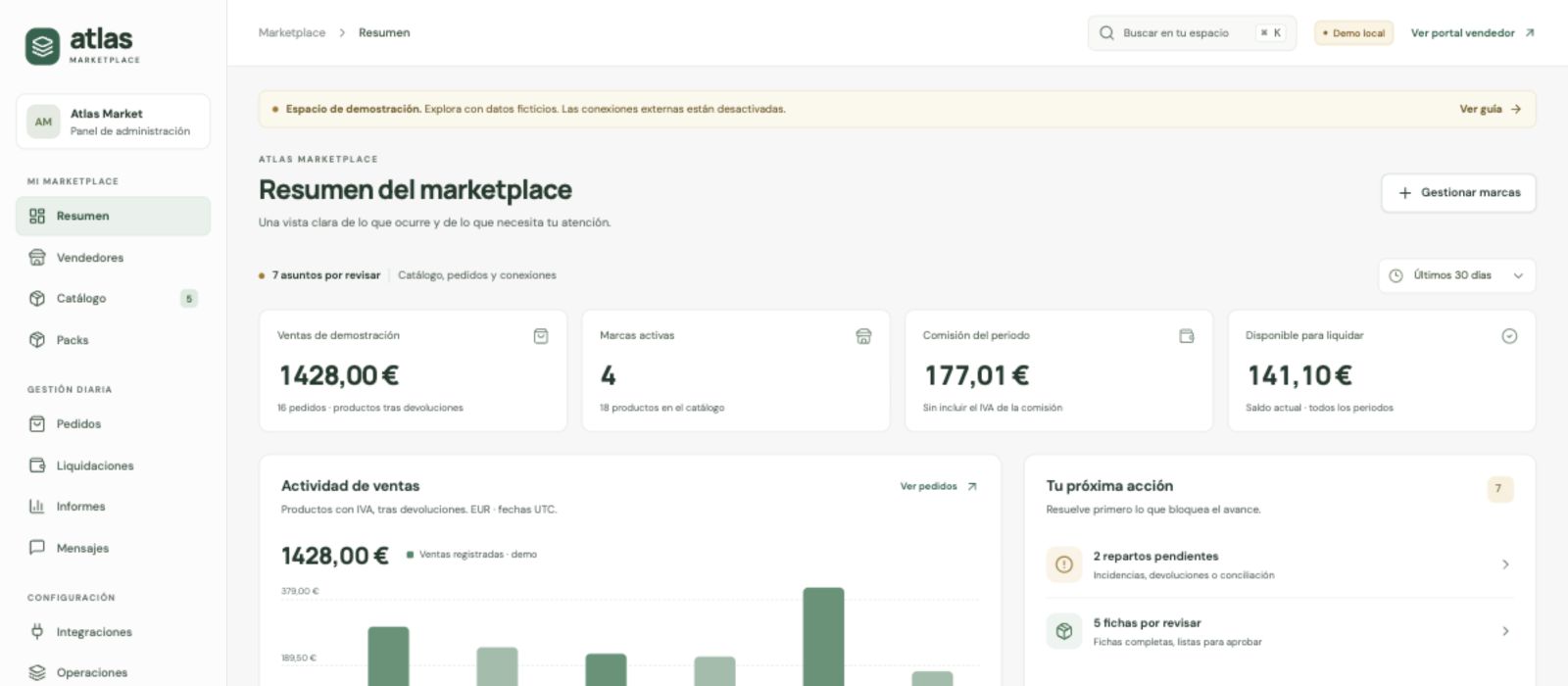
Task: Click the clock icon in period selector
Action: click(x=1396, y=275)
